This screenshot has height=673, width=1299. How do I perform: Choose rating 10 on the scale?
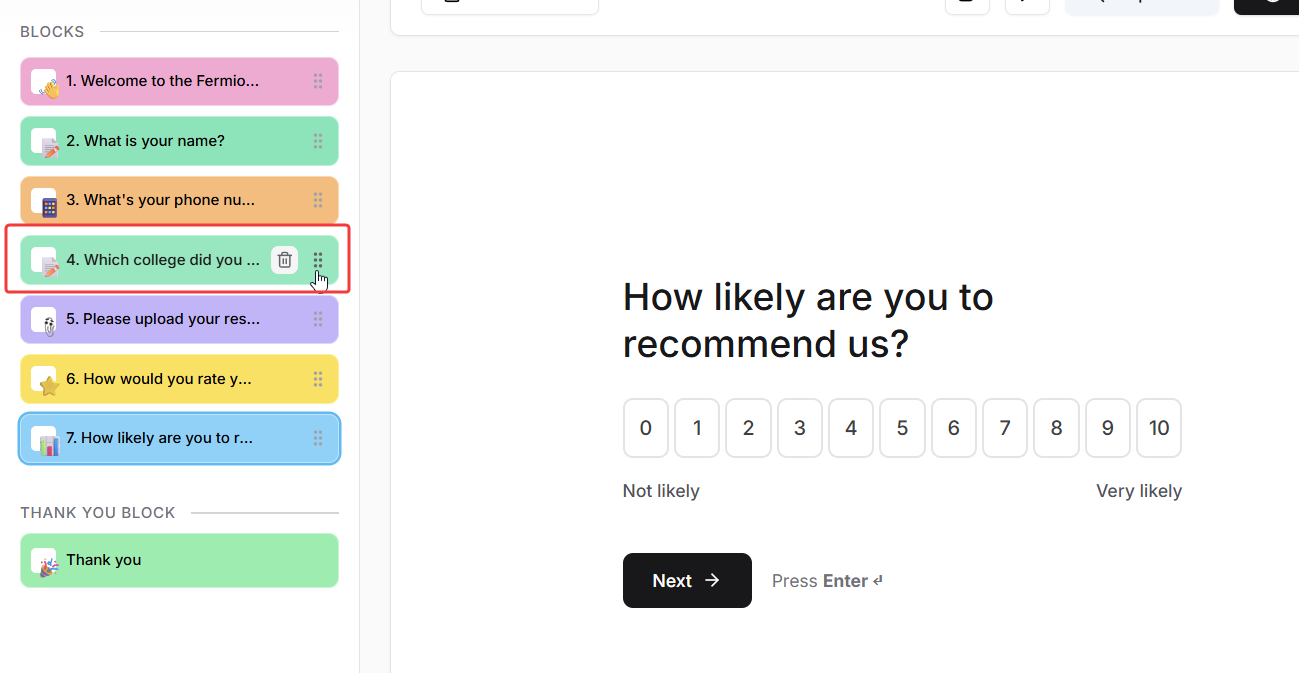click(1159, 428)
